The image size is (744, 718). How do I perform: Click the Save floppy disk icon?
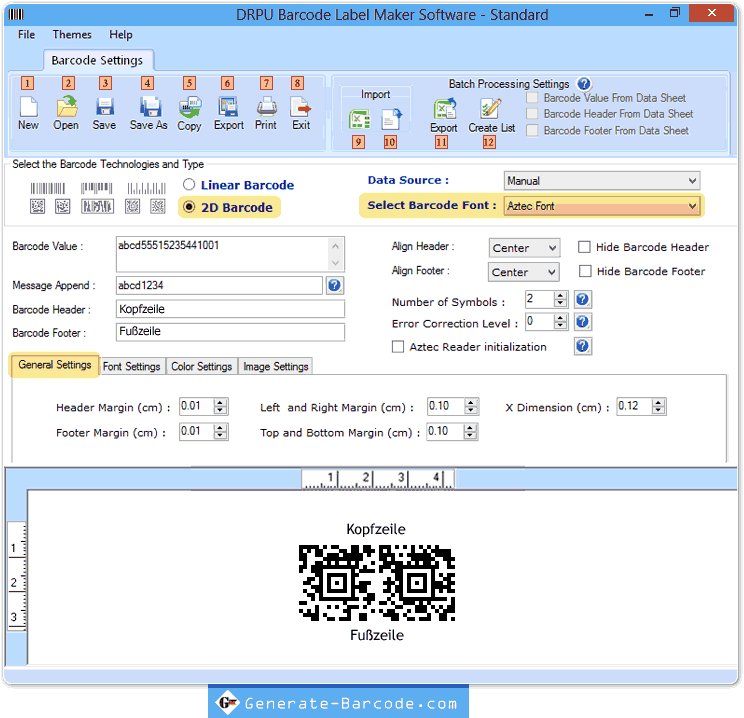point(104,107)
